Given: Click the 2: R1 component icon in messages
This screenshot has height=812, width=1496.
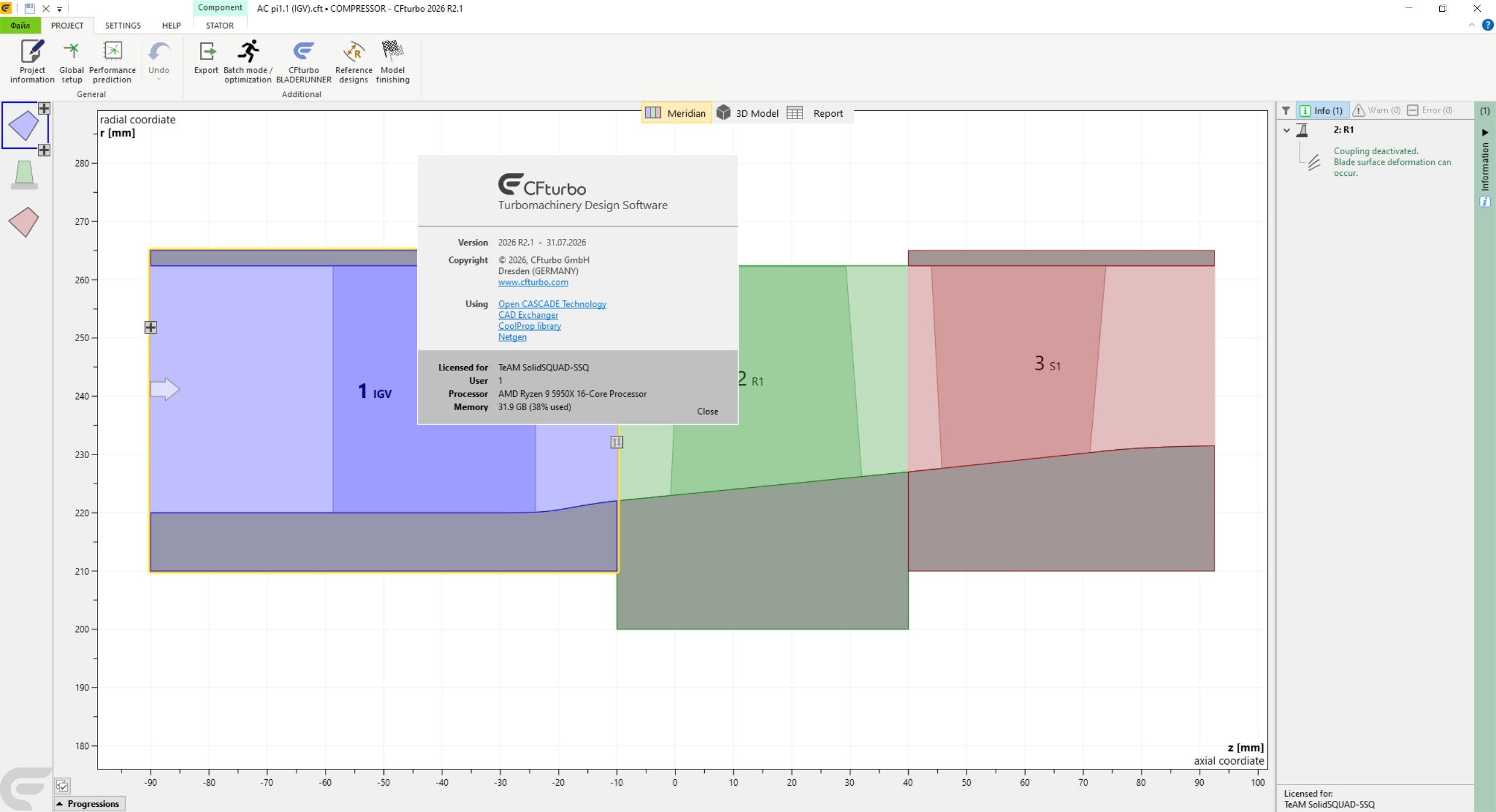Looking at the screenshot, I should (1302, 130).
